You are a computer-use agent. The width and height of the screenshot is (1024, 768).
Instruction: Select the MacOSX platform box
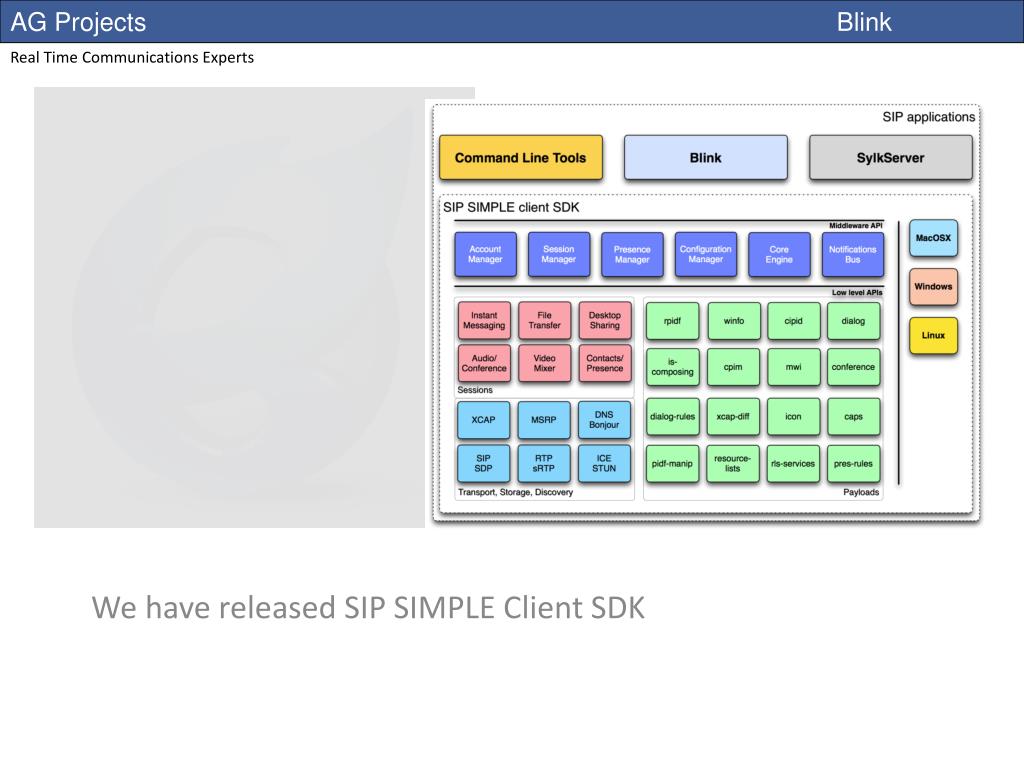(933, 238)
